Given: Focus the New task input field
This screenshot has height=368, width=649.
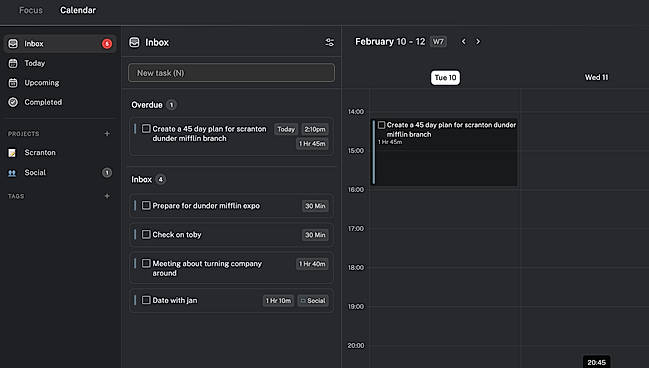Looking at the screenshot, I should tap(231, 73).
